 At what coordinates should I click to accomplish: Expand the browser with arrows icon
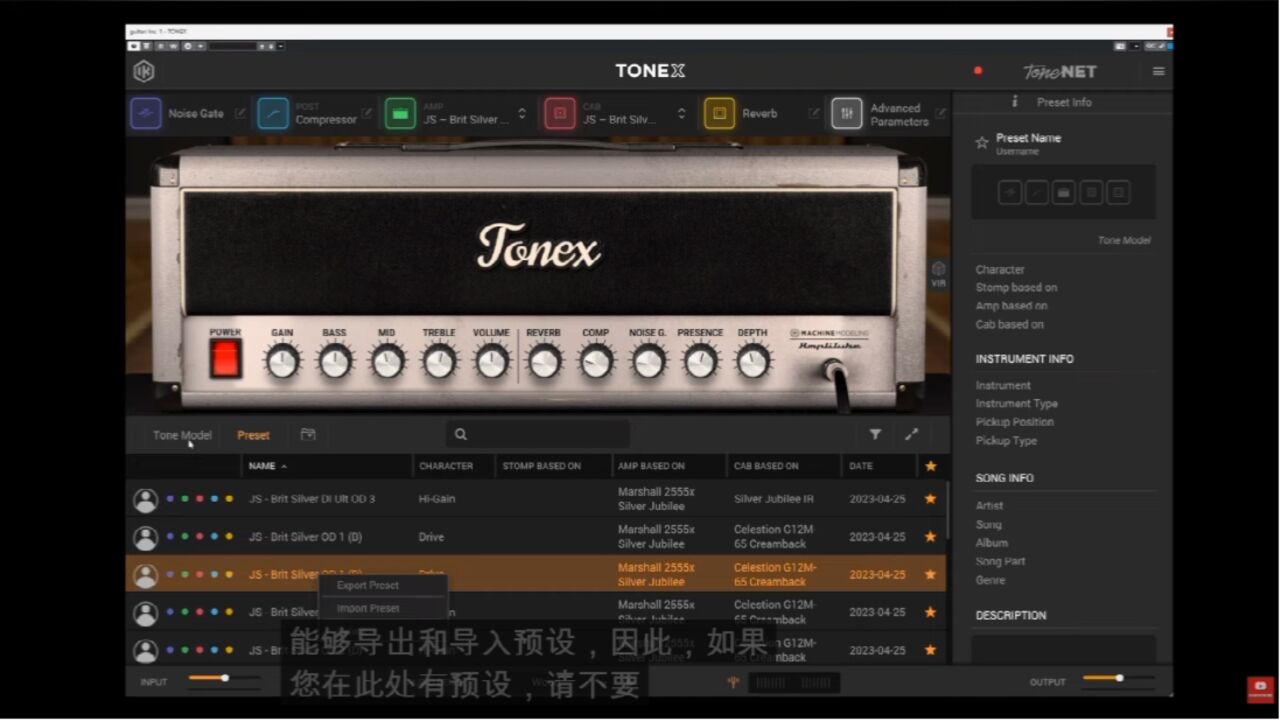coord(911,435)
